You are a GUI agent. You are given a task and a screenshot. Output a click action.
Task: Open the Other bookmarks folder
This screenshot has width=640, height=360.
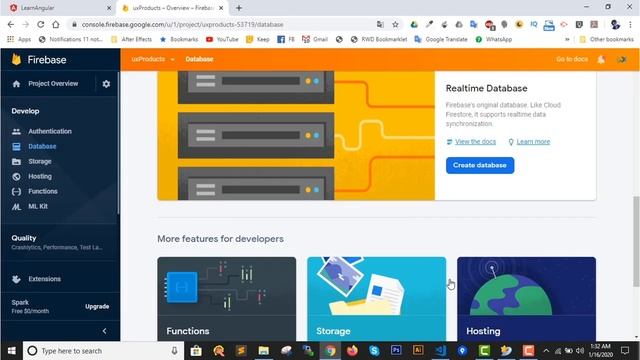coord(607,39)
